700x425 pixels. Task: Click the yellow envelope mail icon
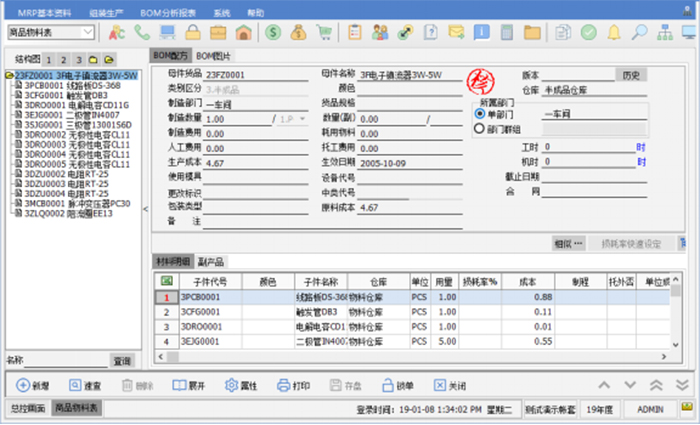456,32
